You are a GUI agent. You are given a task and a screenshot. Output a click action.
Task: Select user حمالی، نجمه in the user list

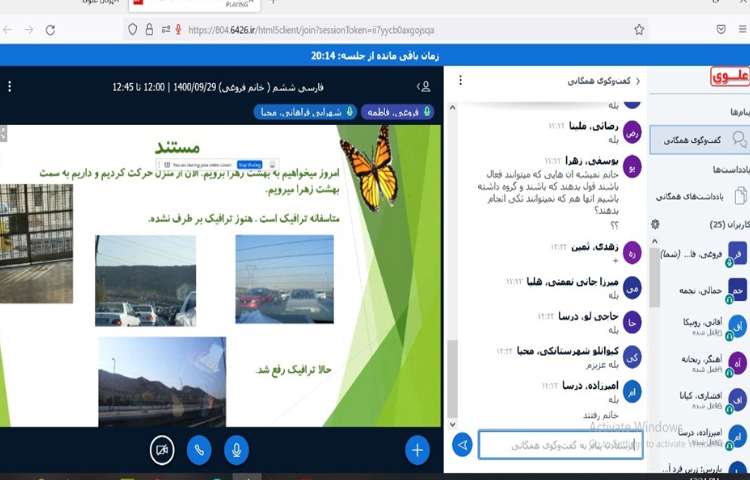[704, 290]
